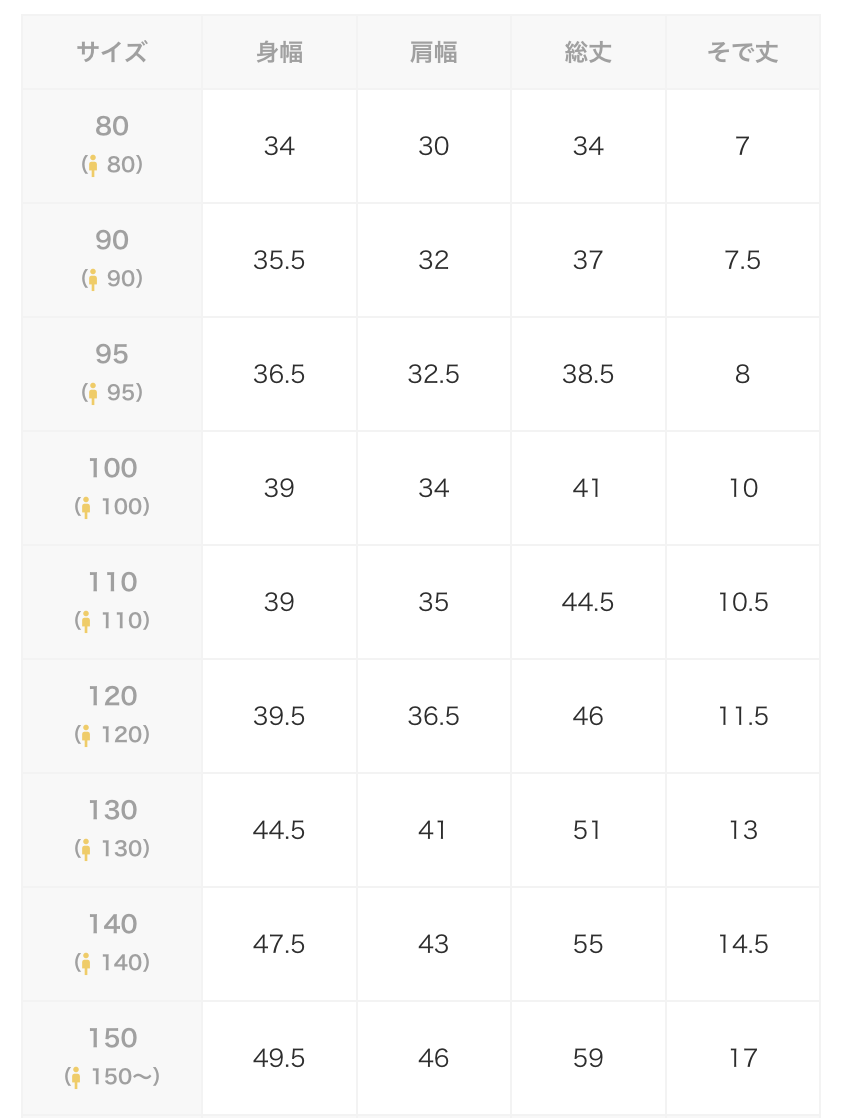The height and width of the screenshot is (1118, 844).
Task: Click the yellow person icon beside 90
Action: coord(93,280)
